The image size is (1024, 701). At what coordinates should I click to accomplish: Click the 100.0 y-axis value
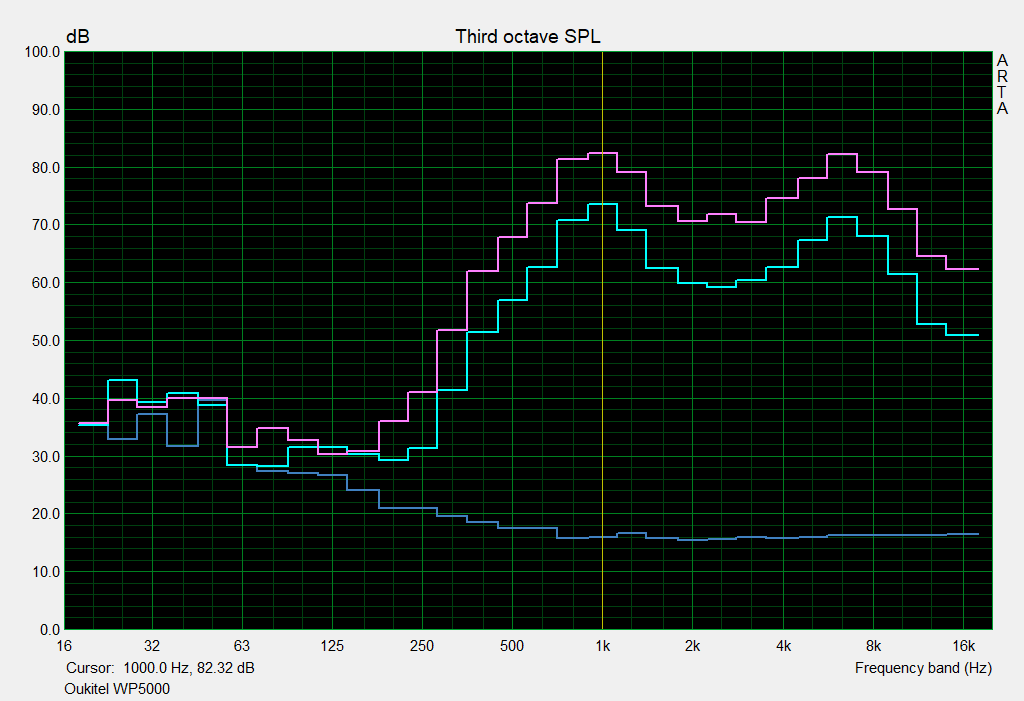click(42, 52)
